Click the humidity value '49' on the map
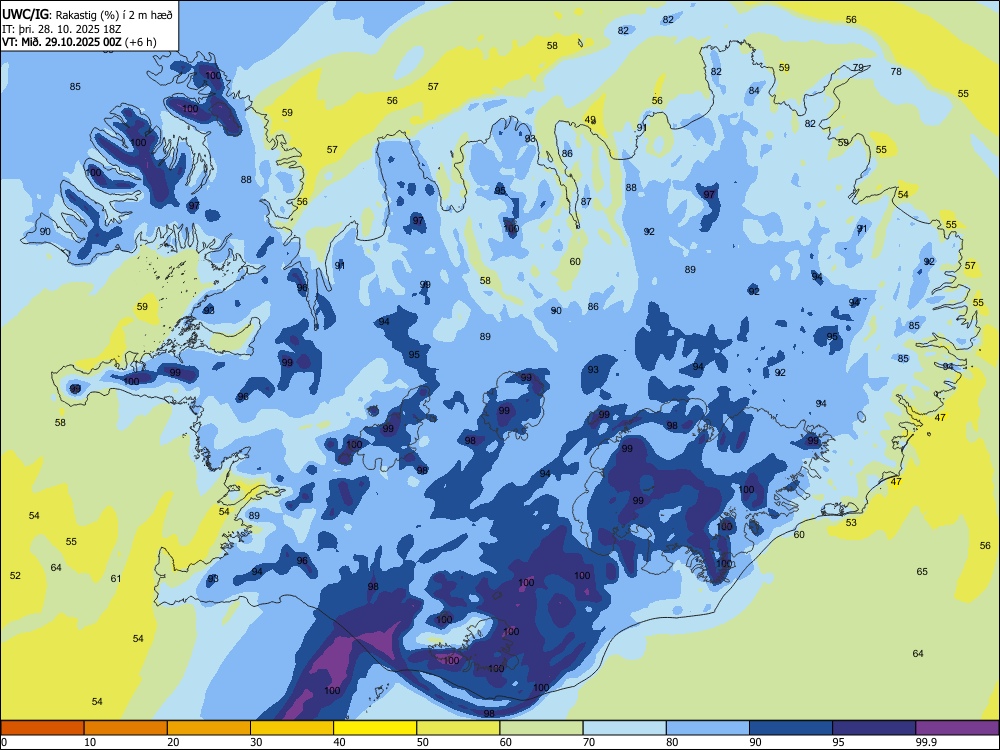Image resolution: width=1000 pixels, height=750 pixels. pyautogui.click(x=591, y=120)
